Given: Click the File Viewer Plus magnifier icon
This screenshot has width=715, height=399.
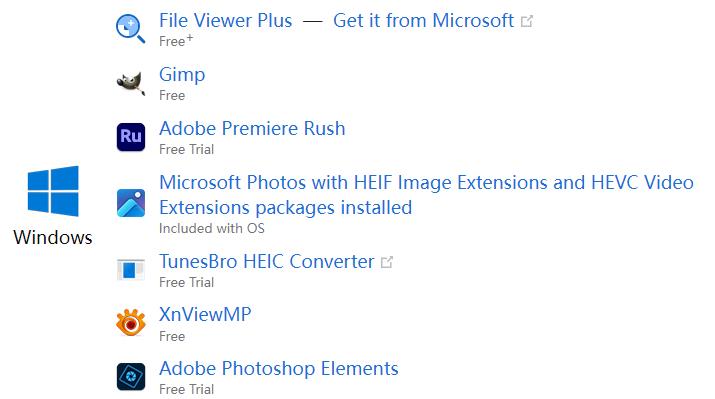Looking at the screenshot, I should 130,29.
